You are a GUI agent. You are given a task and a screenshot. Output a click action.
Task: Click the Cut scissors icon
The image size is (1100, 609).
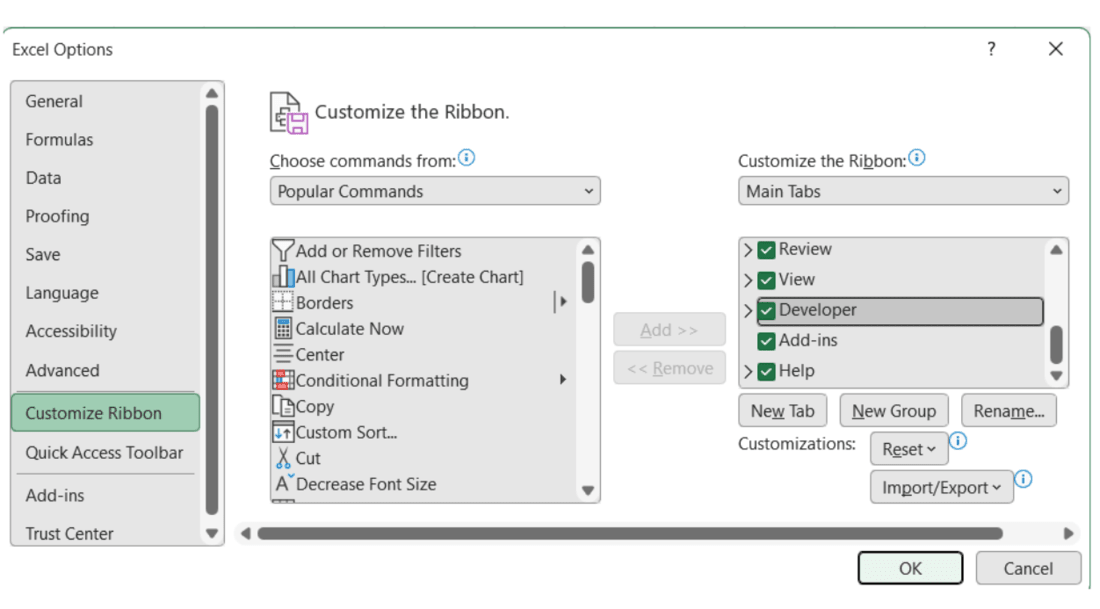[283, 459]
